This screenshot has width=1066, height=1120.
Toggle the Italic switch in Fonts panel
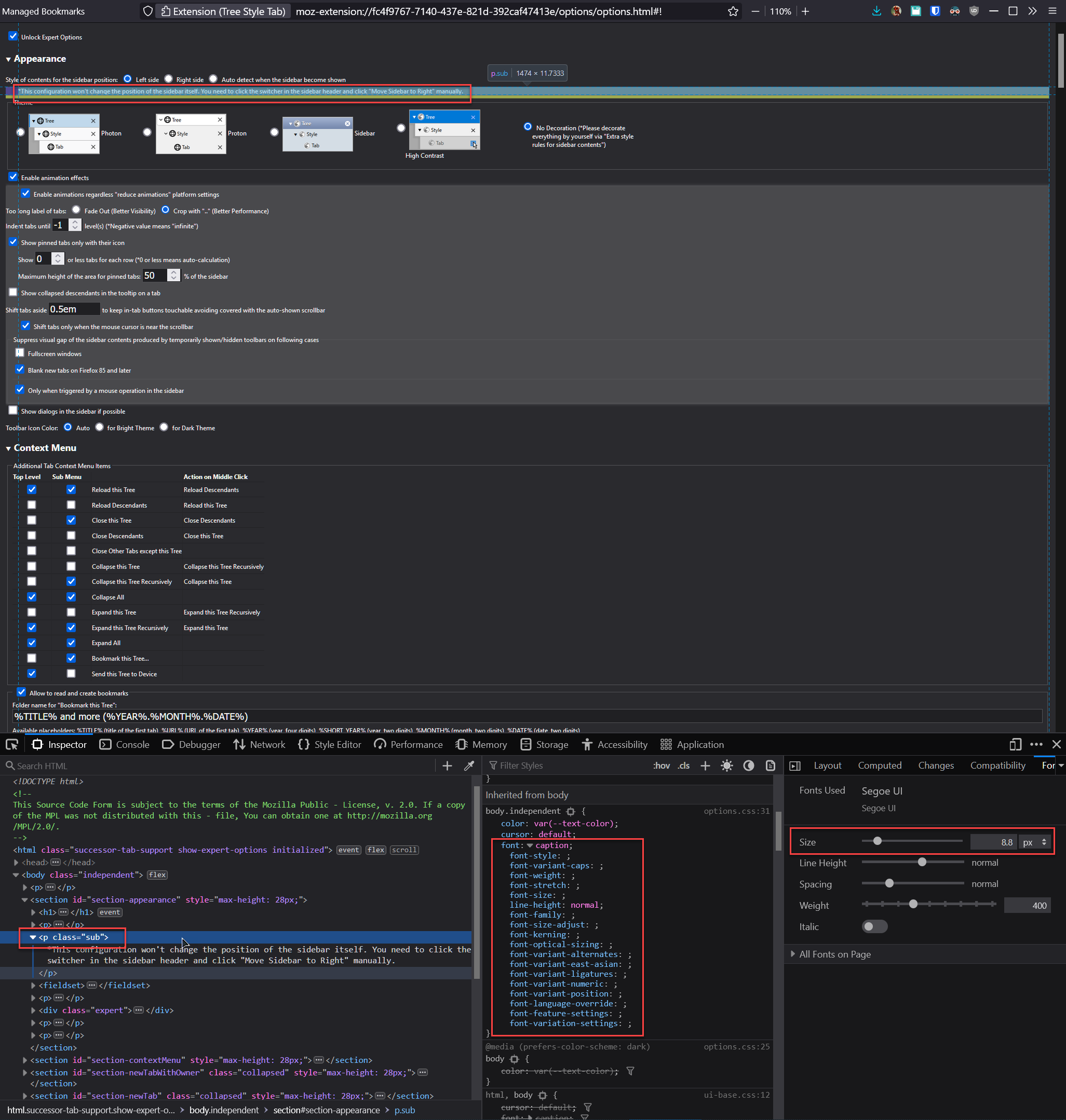(x=874, y=927)
